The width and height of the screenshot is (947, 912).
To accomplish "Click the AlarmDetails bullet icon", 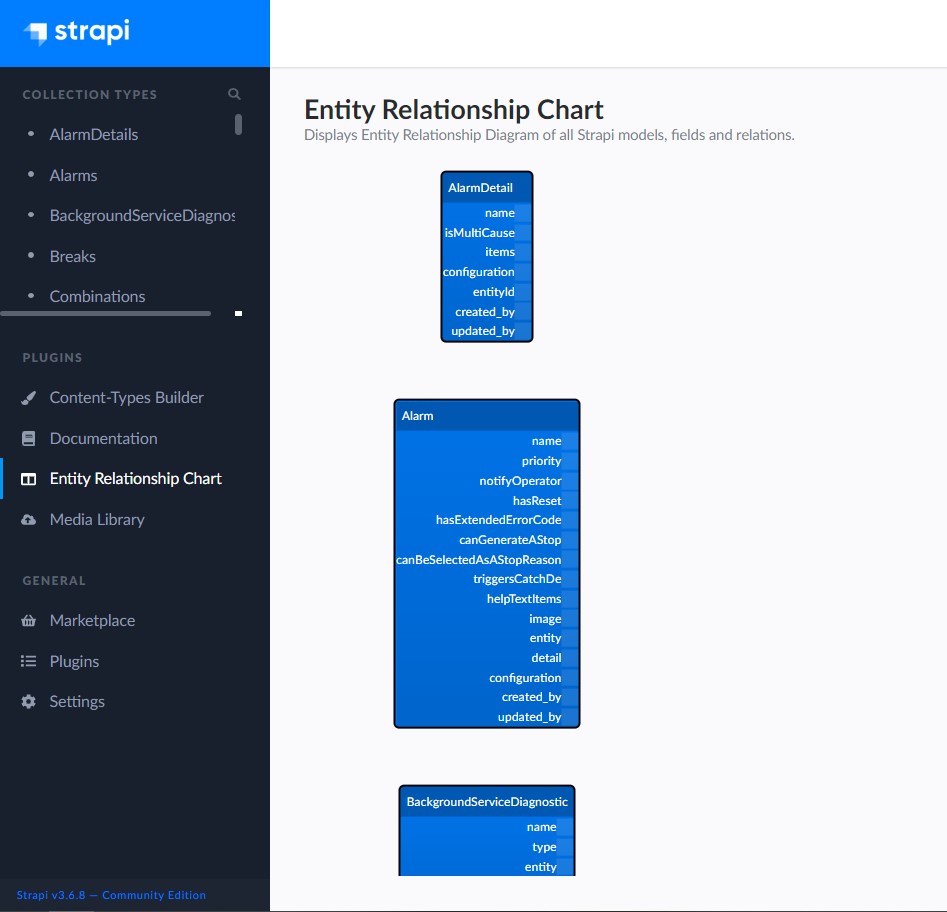I will [x=32, y=134].
